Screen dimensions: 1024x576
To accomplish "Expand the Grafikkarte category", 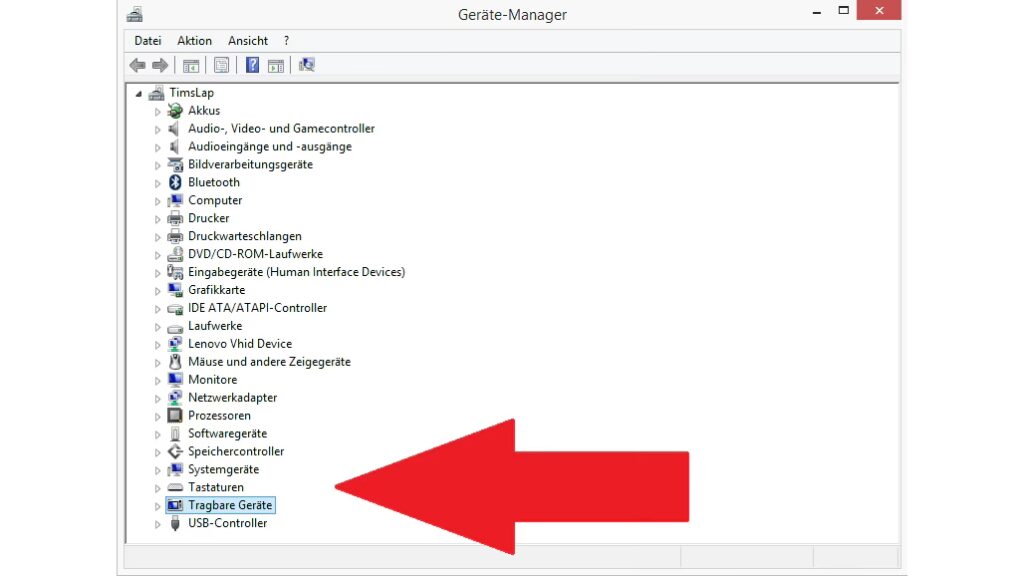I will pyautogui.click(x=158, y=291).
